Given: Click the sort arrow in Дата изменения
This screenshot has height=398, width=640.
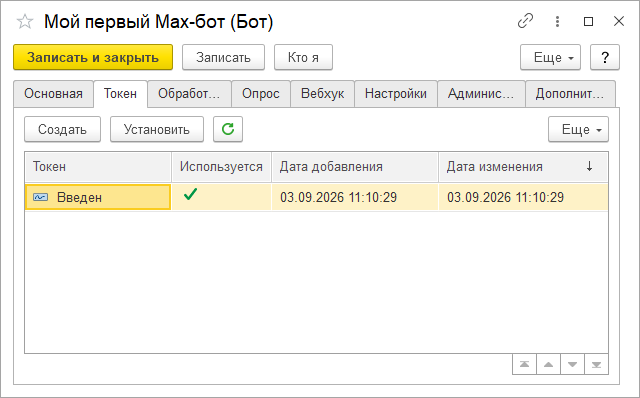Looking at the screenshot, I should [589, 166].
